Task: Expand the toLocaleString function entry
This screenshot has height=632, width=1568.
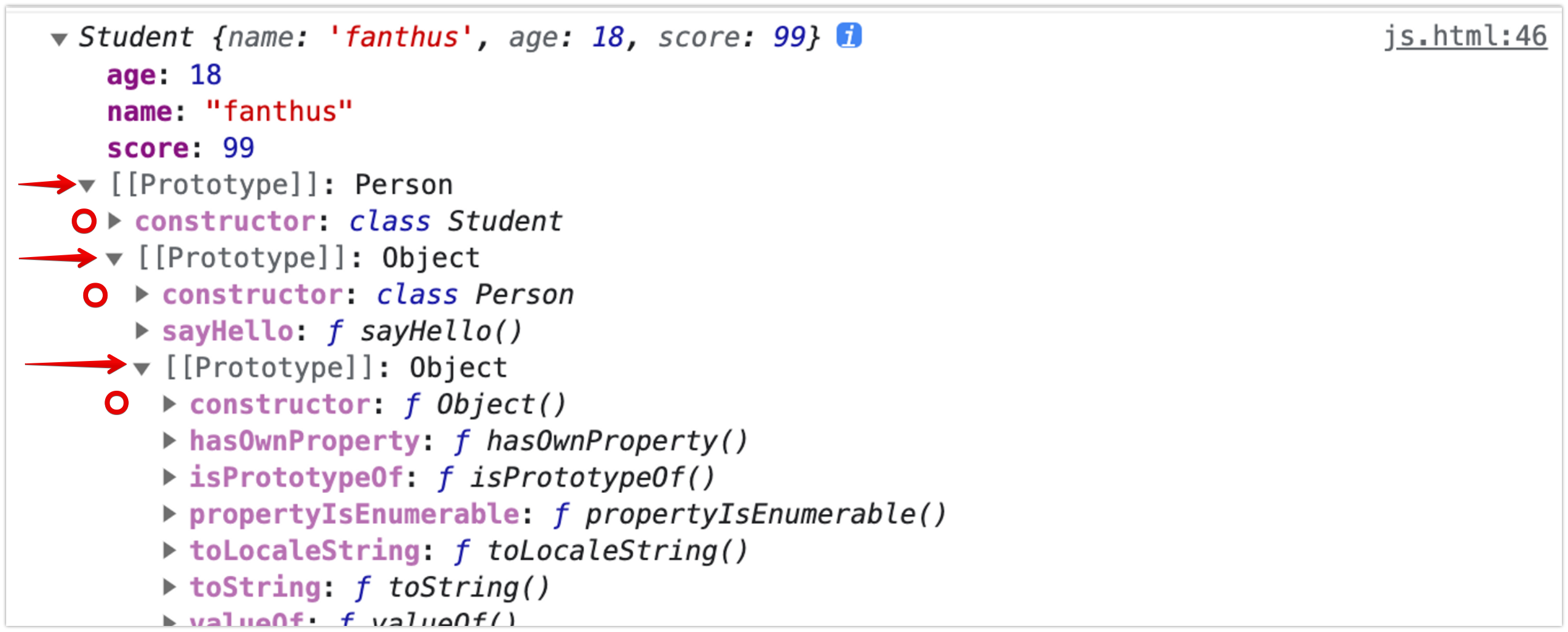Action: (169, 551)
